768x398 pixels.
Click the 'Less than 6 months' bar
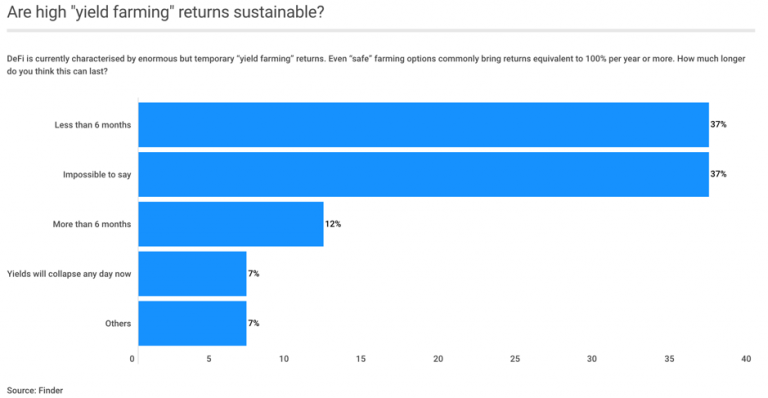(x=423, y=125)
